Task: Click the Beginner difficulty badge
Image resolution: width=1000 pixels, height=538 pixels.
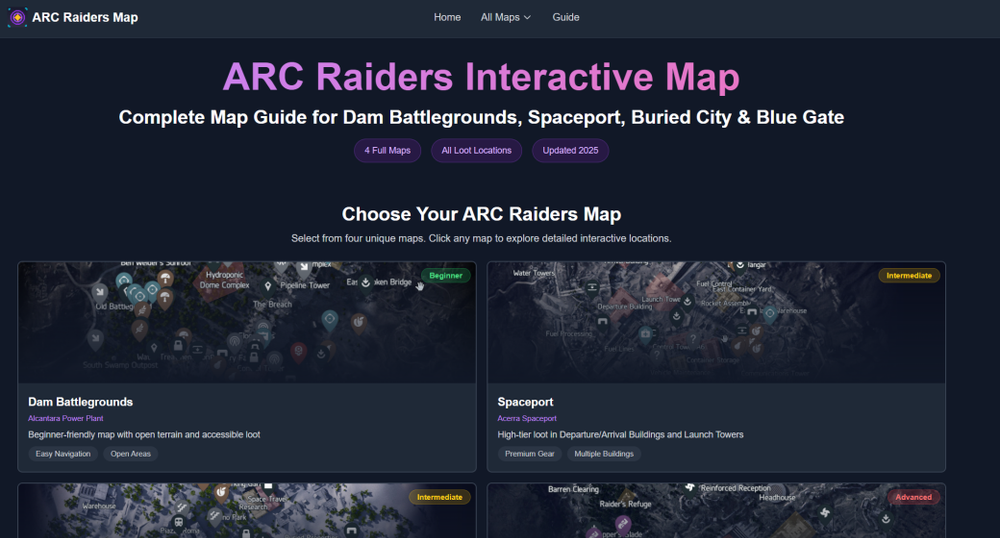Action: [x=446, y=275]
